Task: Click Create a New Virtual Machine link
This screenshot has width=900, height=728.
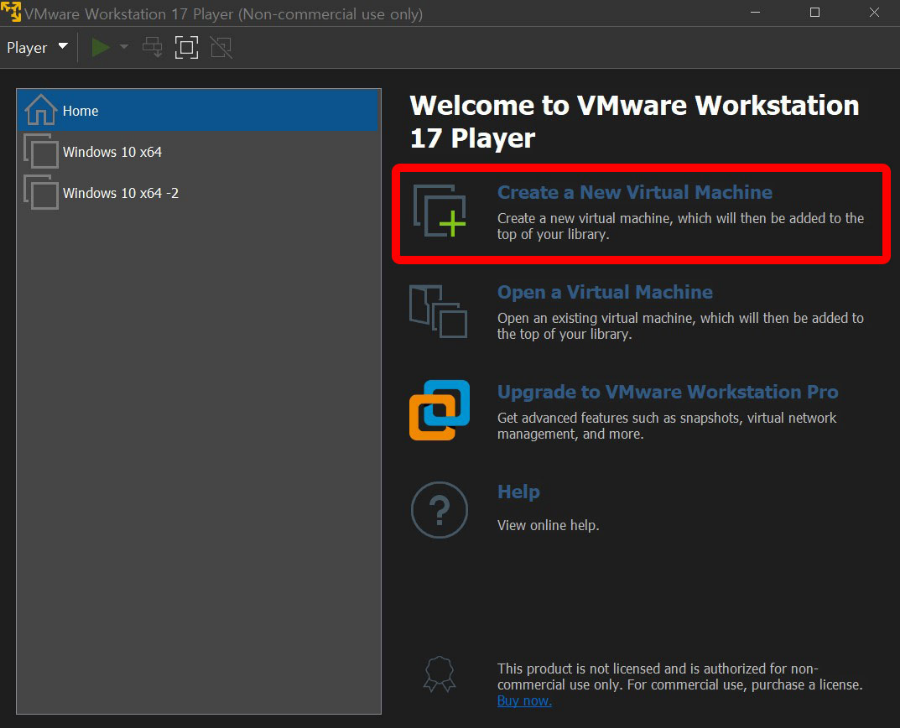Action: click(x=634, y=192)
